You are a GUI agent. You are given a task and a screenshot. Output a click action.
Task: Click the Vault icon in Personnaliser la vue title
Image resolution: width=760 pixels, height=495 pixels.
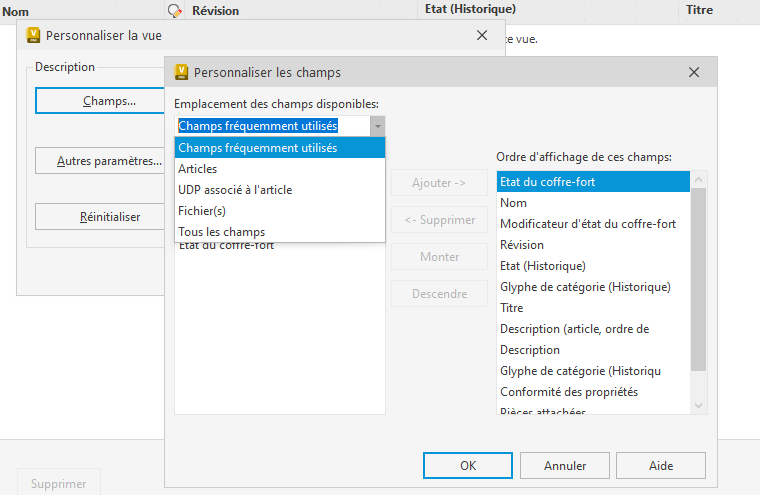(33, 35)
